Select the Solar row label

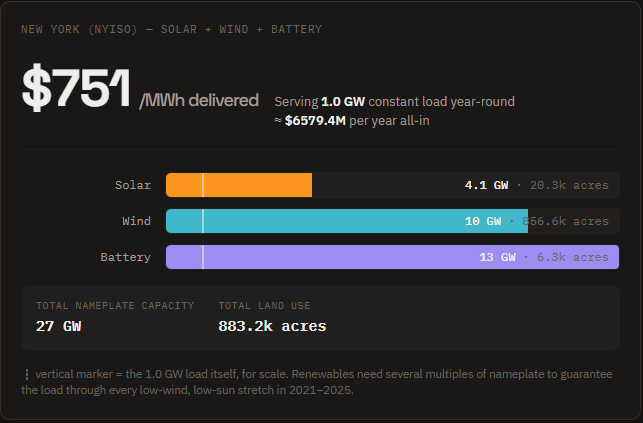133,185
